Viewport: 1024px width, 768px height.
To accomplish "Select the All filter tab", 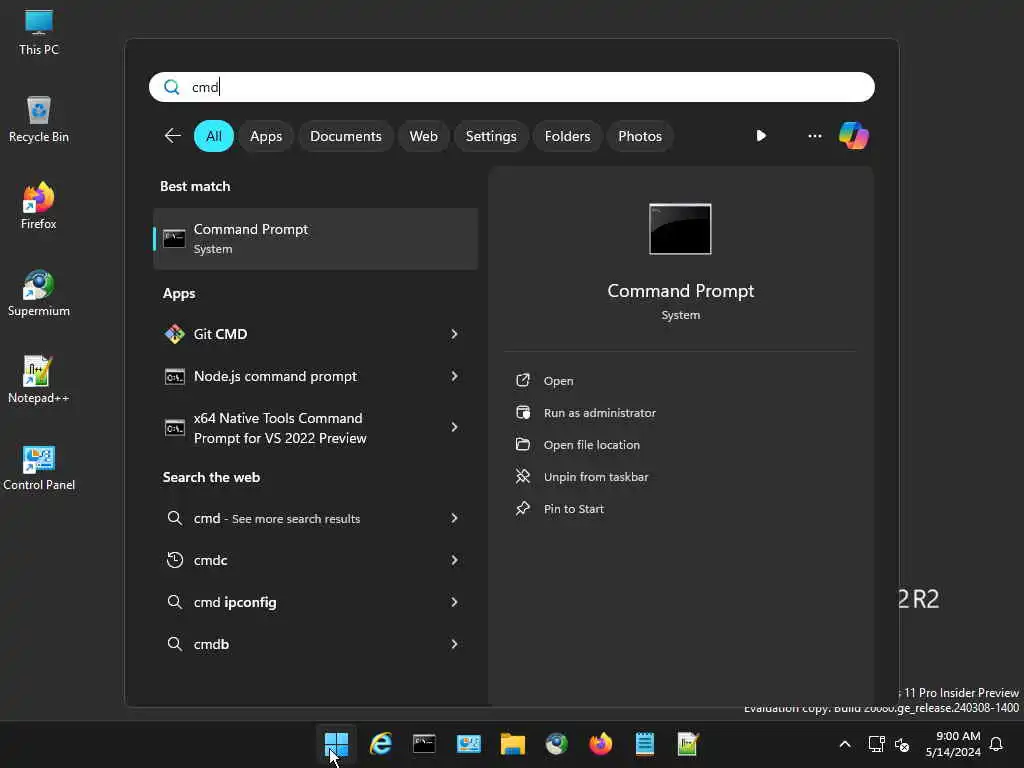I will 214,136.
